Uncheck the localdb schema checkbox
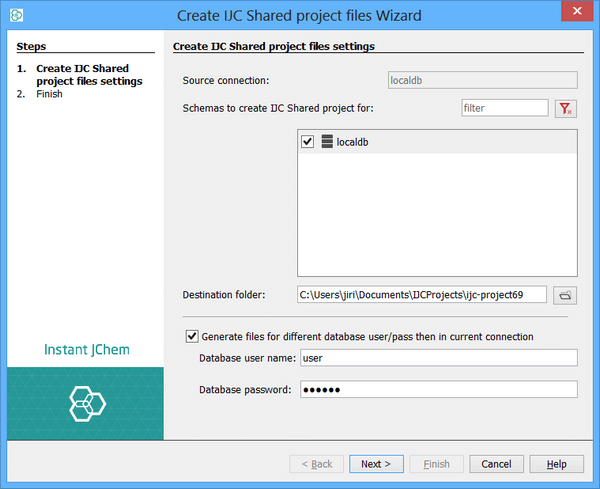The image size is (600, 489). tap(308, 143)
